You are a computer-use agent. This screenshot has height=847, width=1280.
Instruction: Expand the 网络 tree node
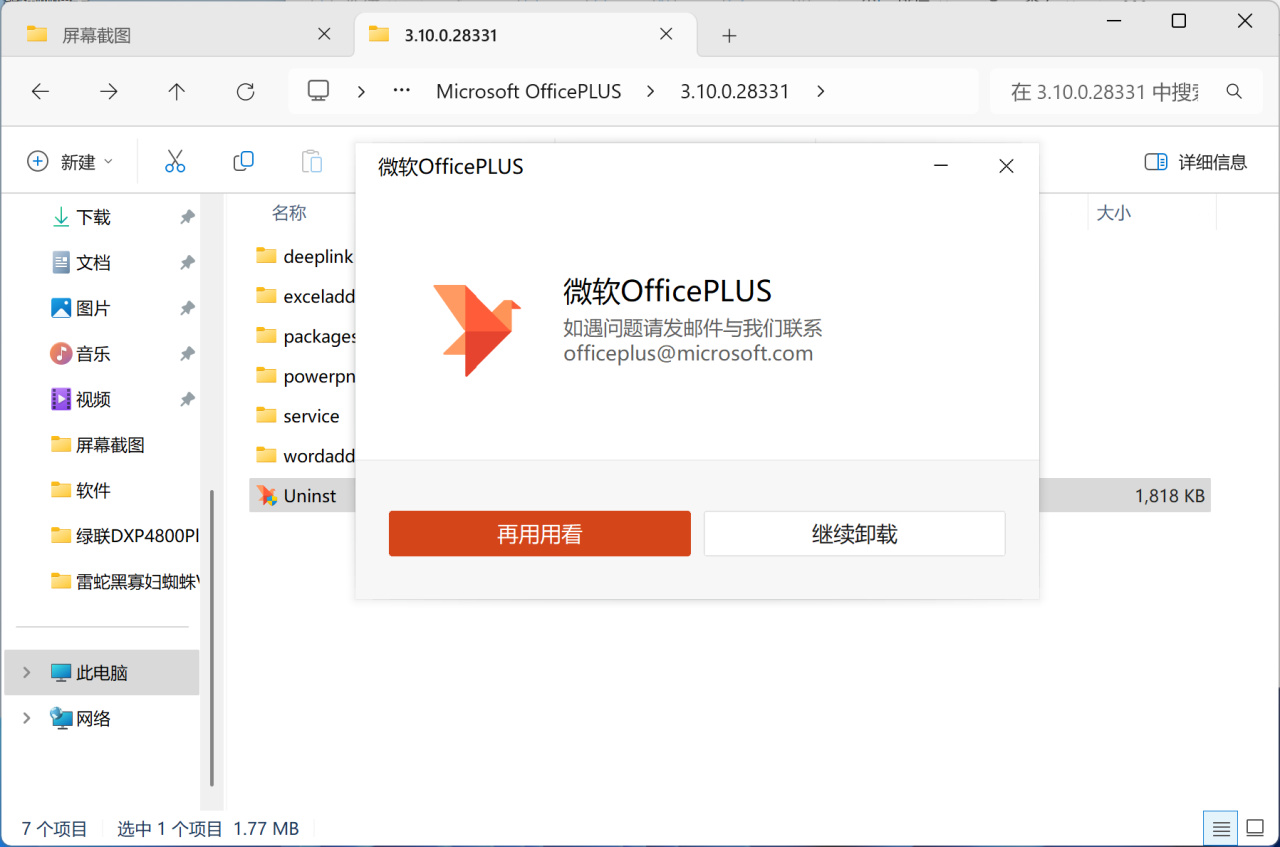tap(27, 718)
